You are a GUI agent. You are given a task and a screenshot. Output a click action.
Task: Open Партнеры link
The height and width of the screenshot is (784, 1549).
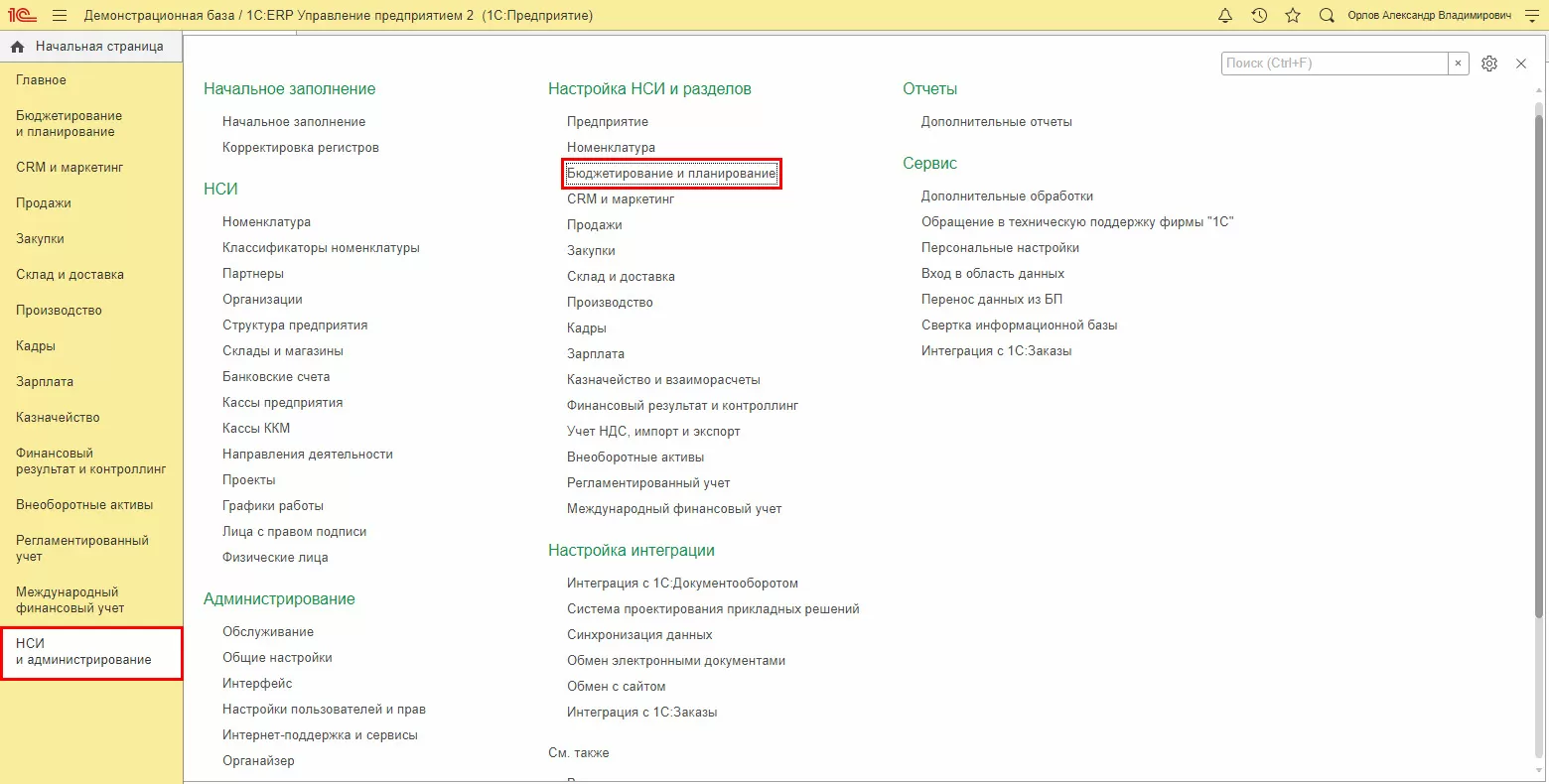point(253,274)
